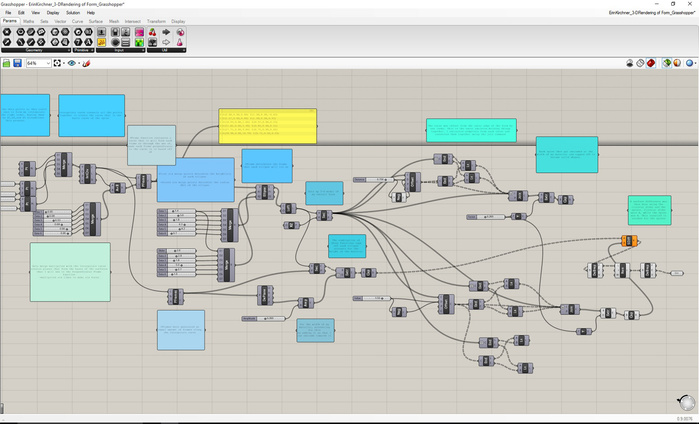Image resolution: width=699 pixels, height=424 pixels.
Task: Open the Solution menu
Action: pos(73,13)
